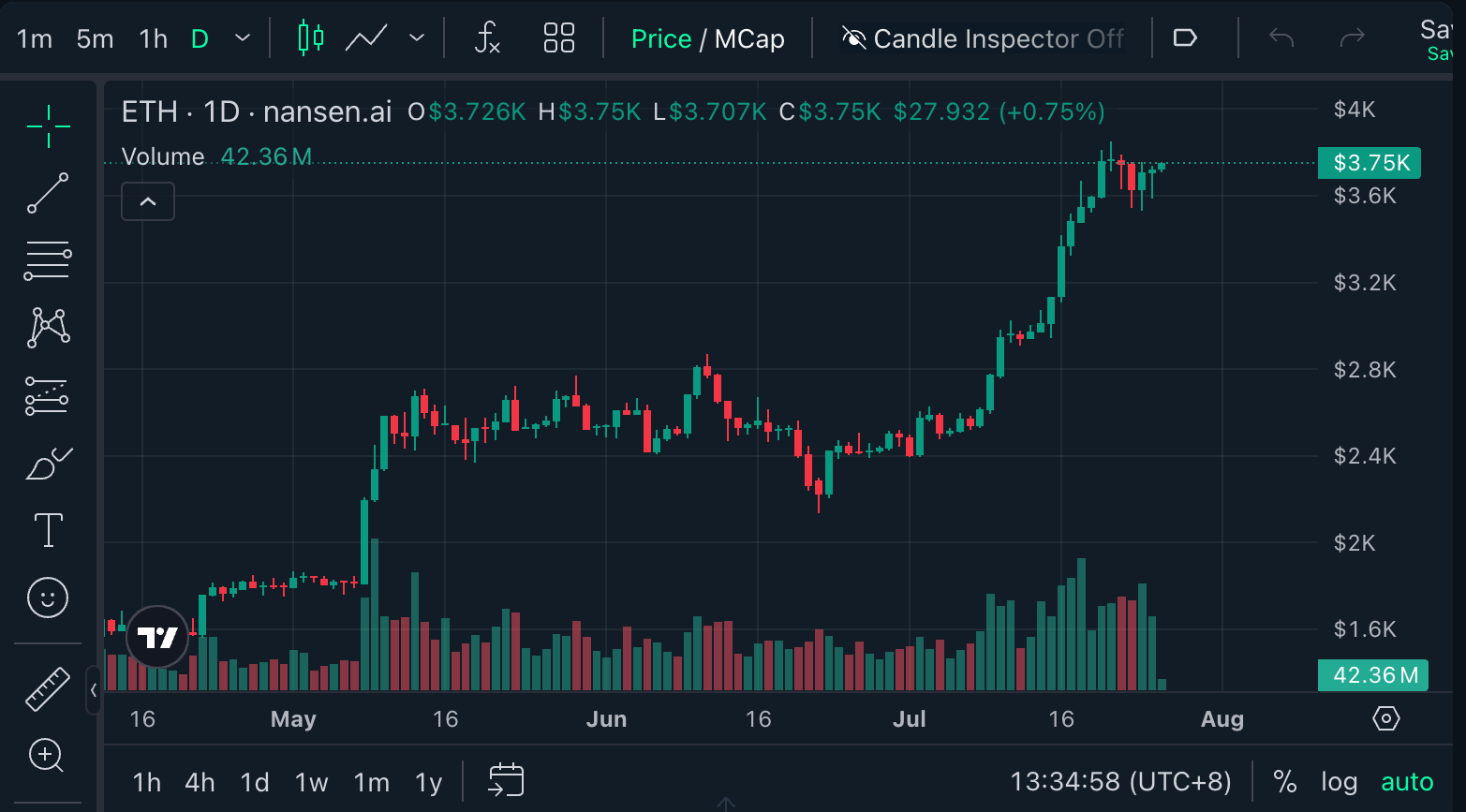1466x812 pixels.
Task: Switch to MCap view
Action: click(x=749, y=38)
